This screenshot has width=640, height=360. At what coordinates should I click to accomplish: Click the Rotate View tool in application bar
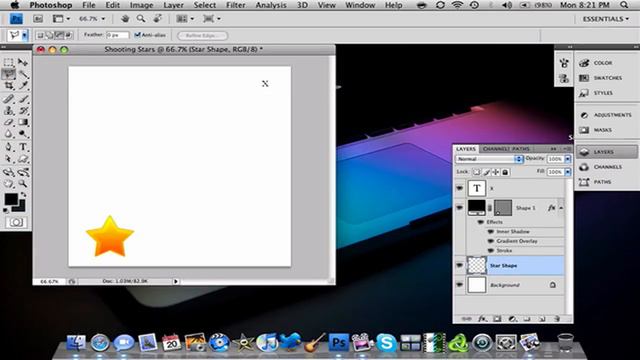coord(157,19)
